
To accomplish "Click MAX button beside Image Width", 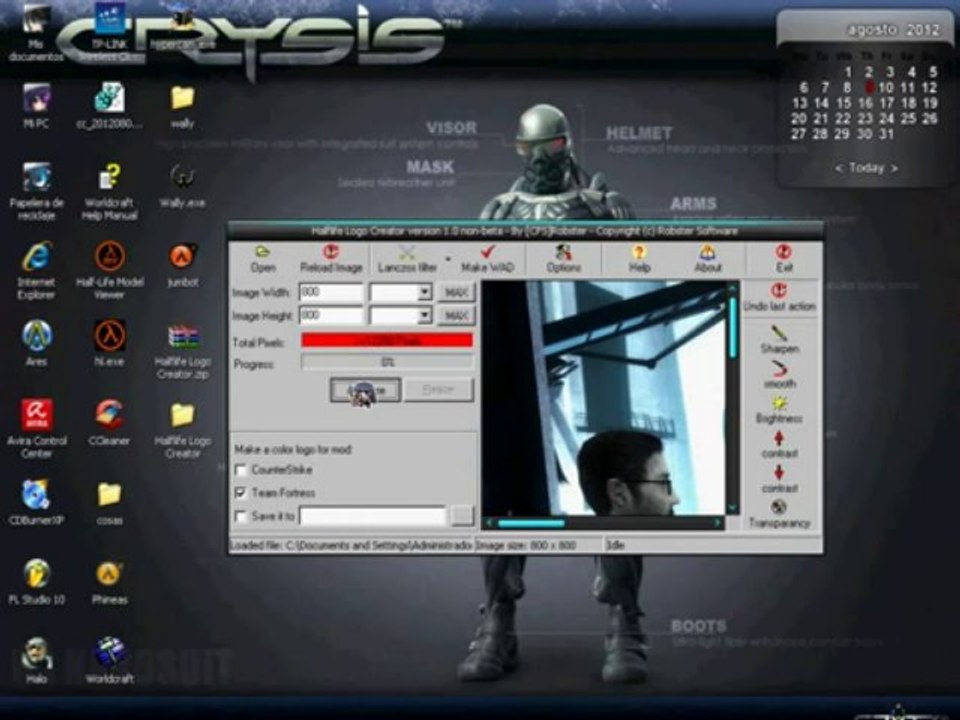I will click(456, 293).
